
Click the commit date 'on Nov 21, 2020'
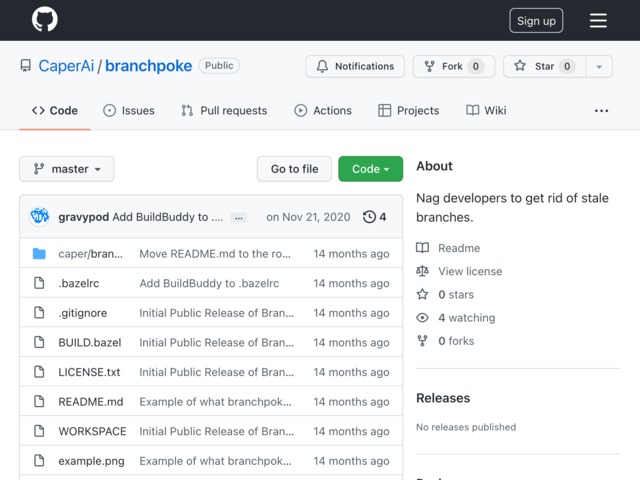point(308,217)
